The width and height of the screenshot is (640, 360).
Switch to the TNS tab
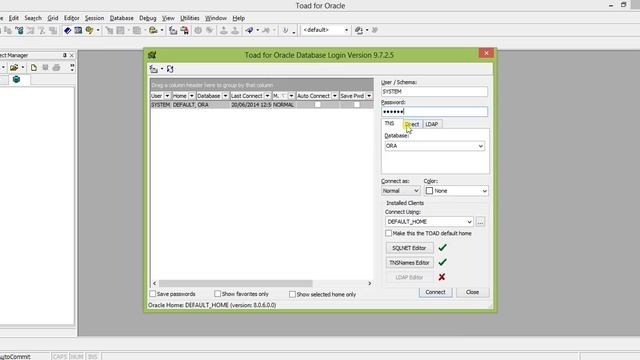click(389, 123)
